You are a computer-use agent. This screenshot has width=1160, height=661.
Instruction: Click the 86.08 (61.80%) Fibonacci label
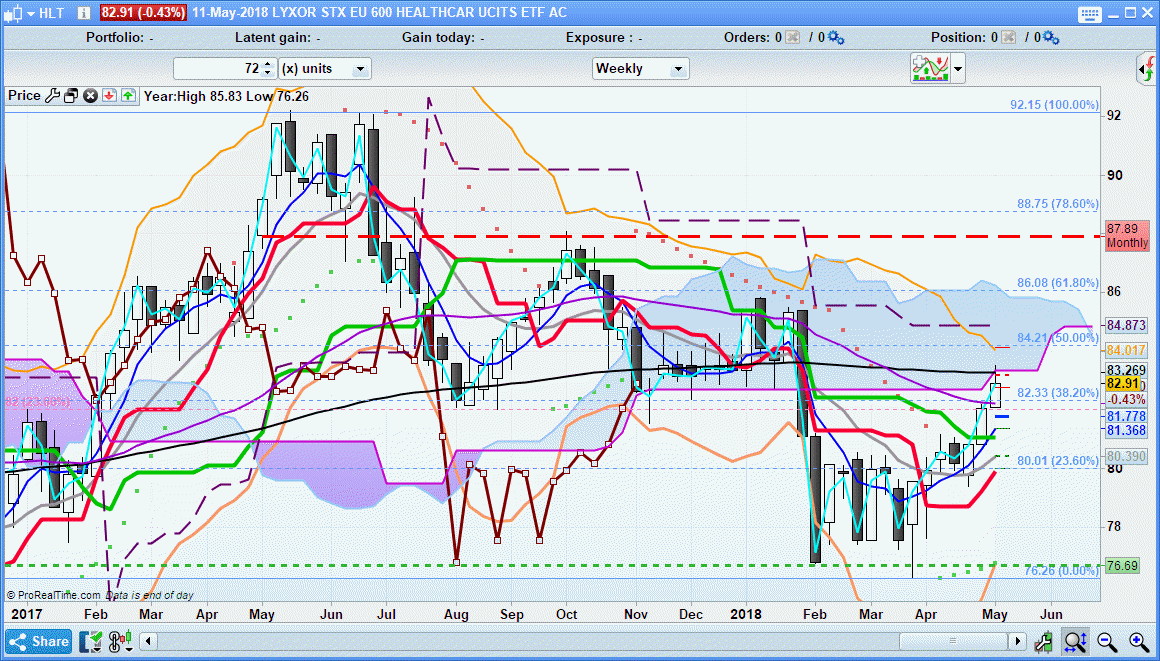1058,283
